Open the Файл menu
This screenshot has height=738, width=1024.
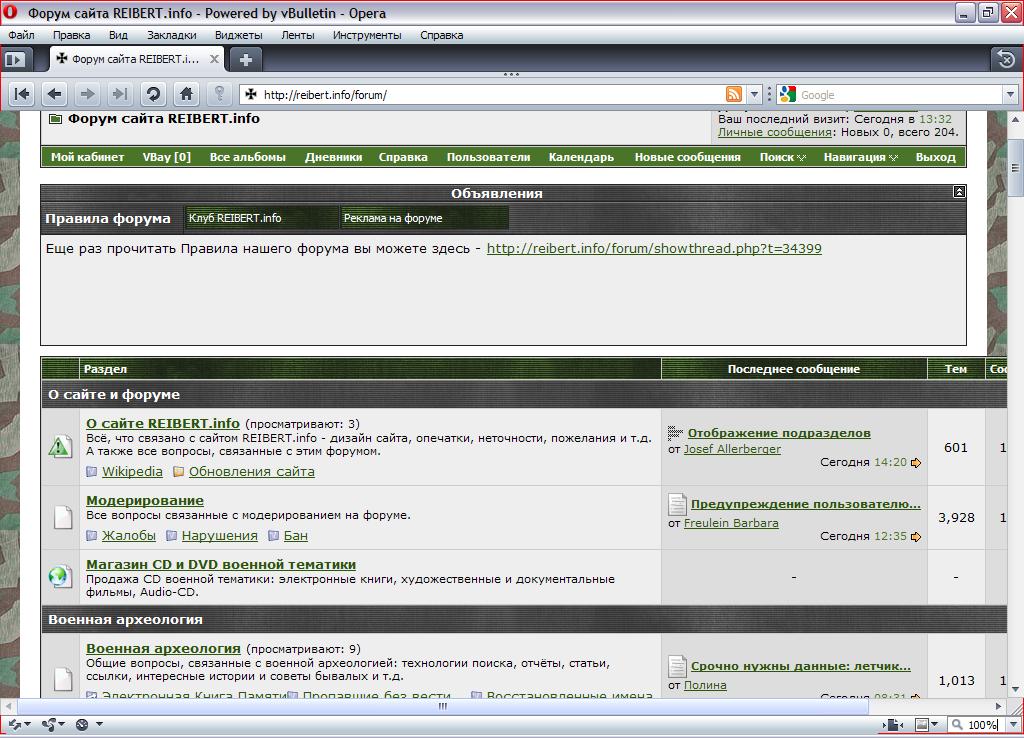22,35
